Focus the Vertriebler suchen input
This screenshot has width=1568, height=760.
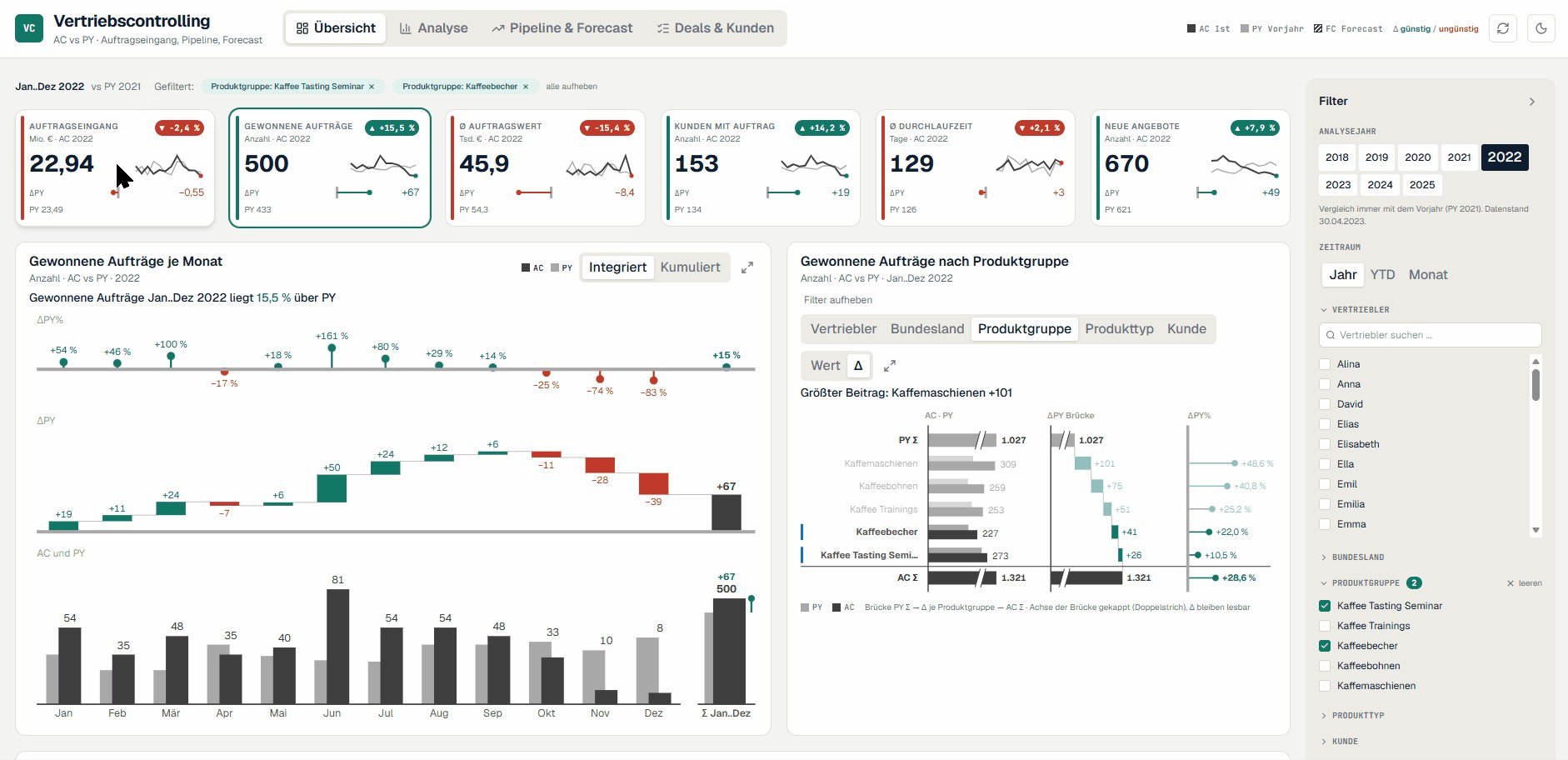point(1430,335)
